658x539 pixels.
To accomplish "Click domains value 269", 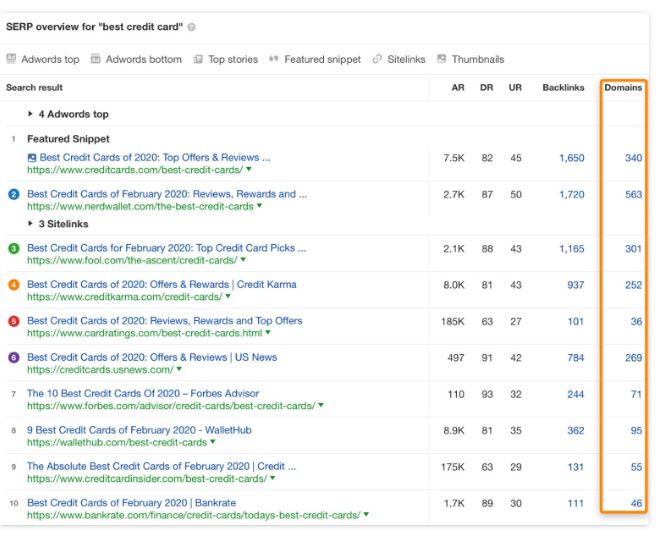I will [x=634, y=358].
